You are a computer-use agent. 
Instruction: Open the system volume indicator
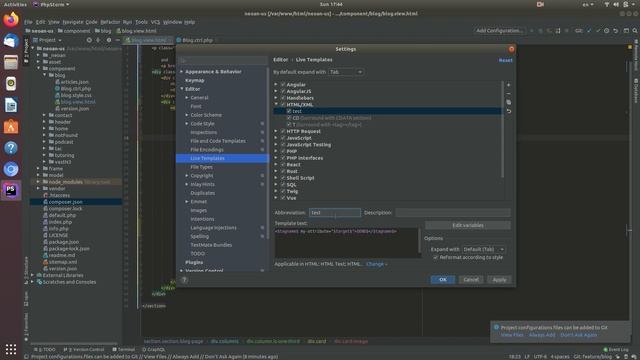pyautogui.click(x=616, y=4)
